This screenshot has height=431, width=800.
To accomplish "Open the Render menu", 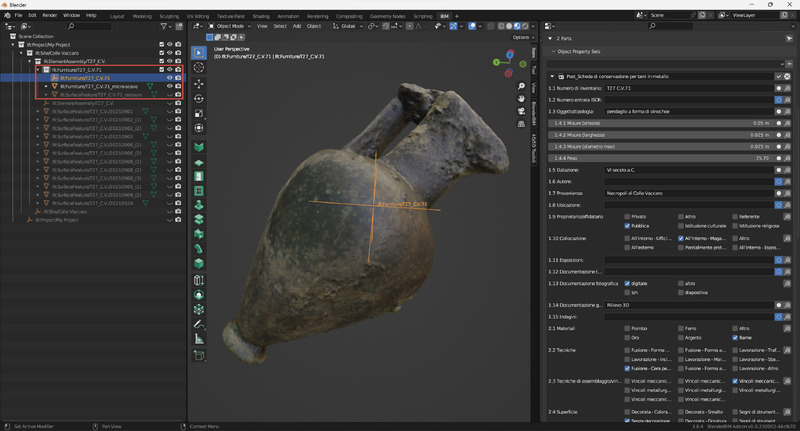I will tap(49, 16).
